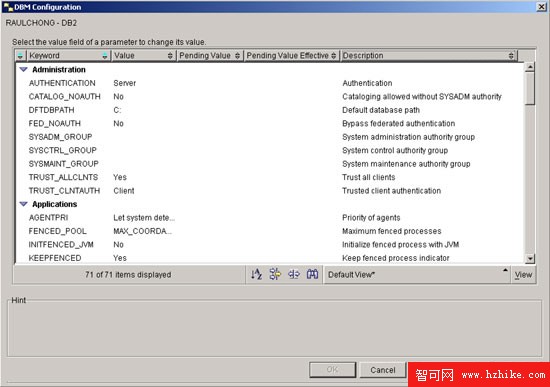Viewport: 550px width, 387px height.
Task: Click the FED_NOAUTH keyword
Action: coord(54,124)
